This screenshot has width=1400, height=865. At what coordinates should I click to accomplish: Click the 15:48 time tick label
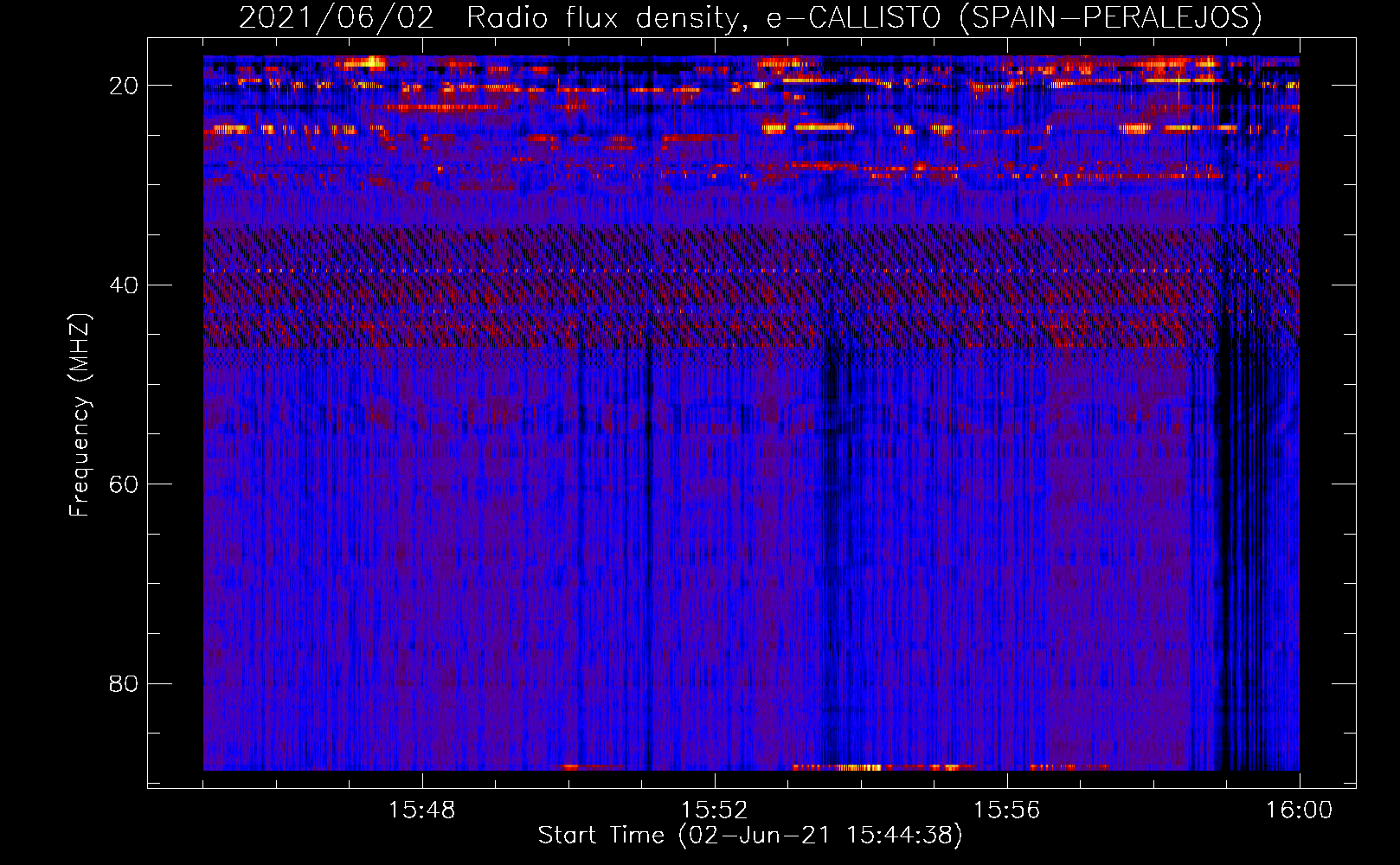click(x=421, y=811)
